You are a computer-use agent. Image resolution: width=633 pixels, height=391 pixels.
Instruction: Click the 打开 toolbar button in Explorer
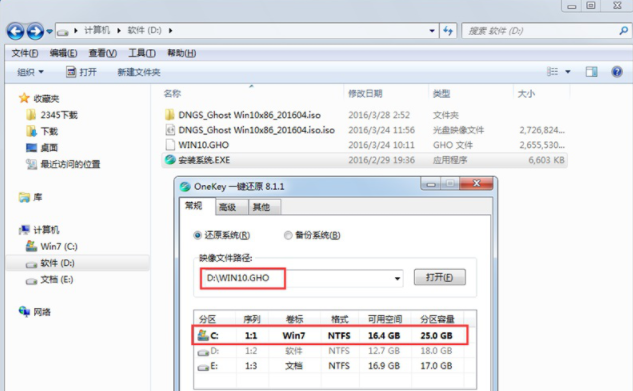point(81,72)
